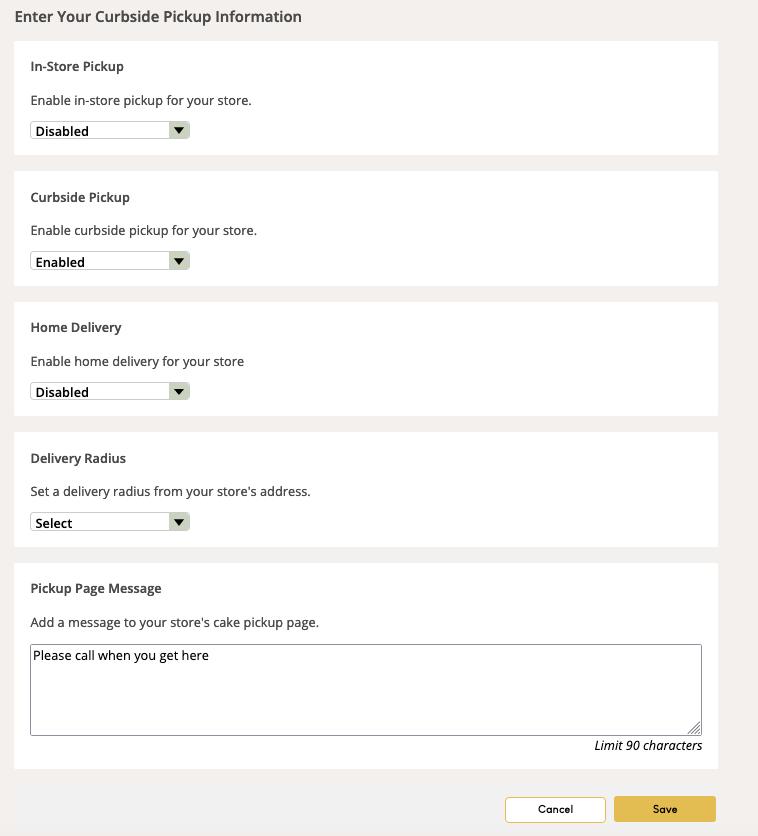Click the arrow icon on In-Store Pickup select
This screenshot has height=836, width=758.
[179, 131]
